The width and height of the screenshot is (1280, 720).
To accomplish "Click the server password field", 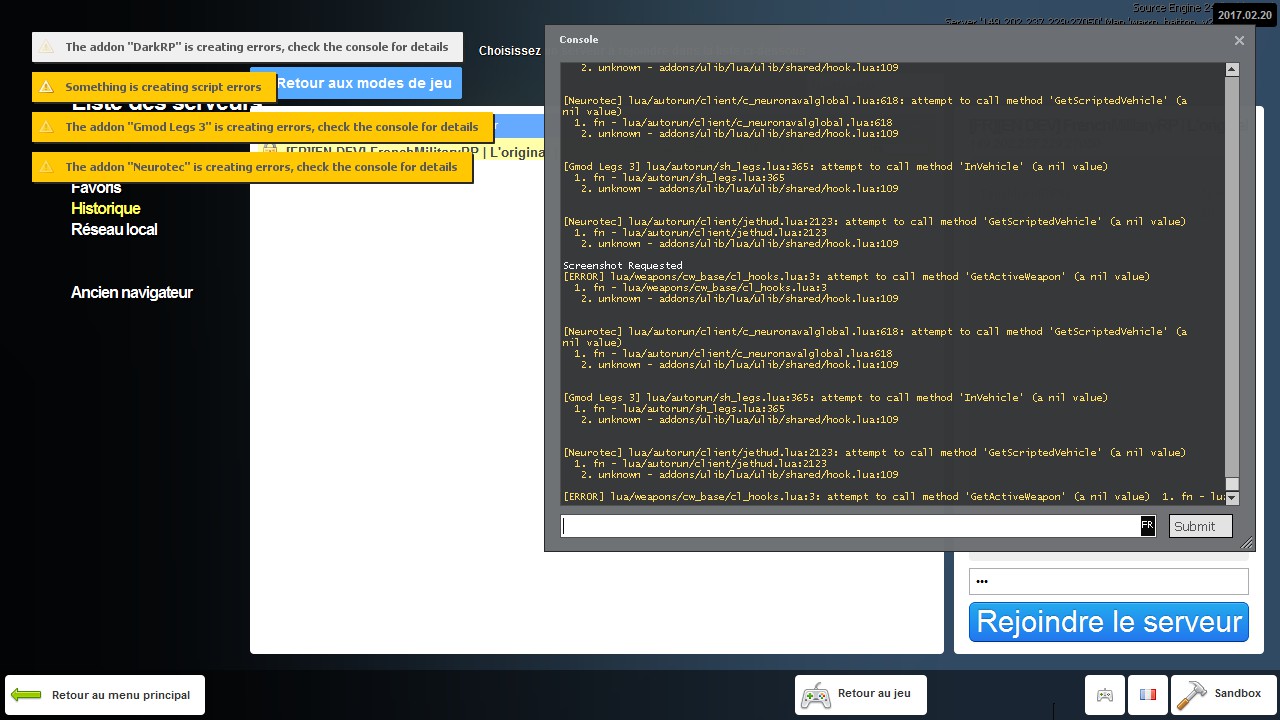I will pos(1108,582).
